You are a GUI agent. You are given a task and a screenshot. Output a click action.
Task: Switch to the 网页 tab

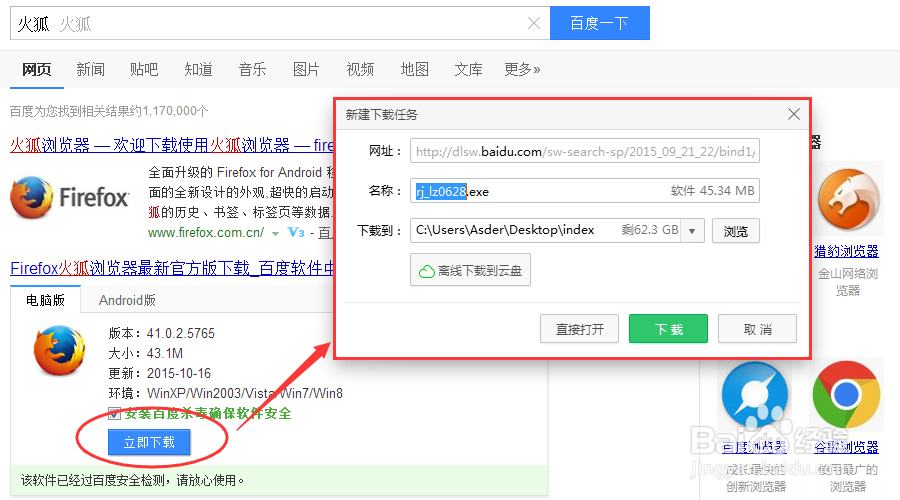coord(37,69)
